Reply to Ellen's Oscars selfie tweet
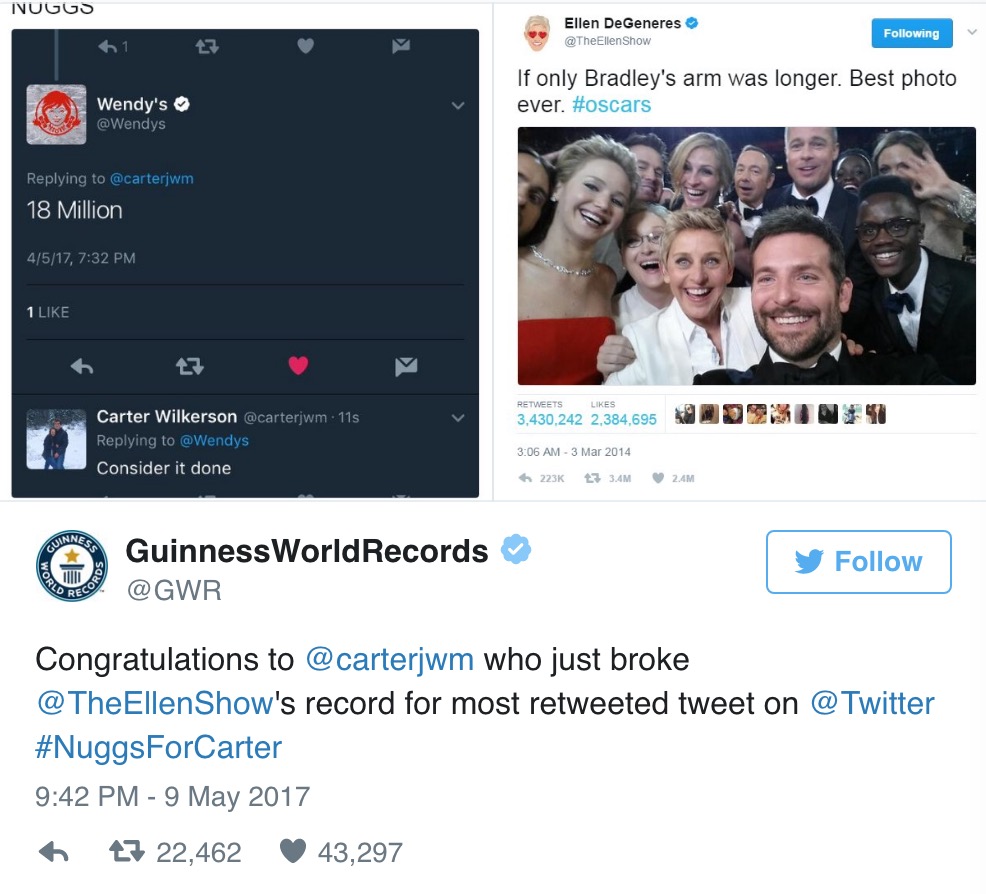The height and width of the screenshot is (894, 986). (526, 478)
